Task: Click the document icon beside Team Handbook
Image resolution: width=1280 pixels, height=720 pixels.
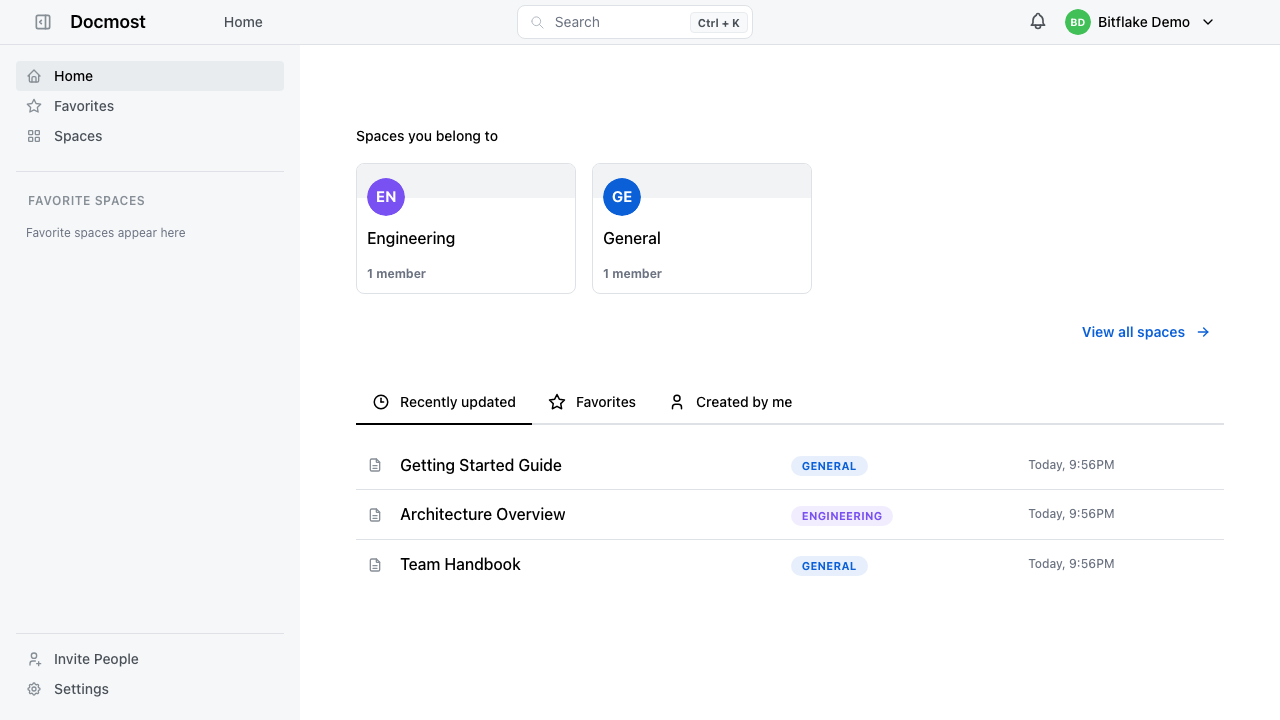Action: tap(375, 565)
